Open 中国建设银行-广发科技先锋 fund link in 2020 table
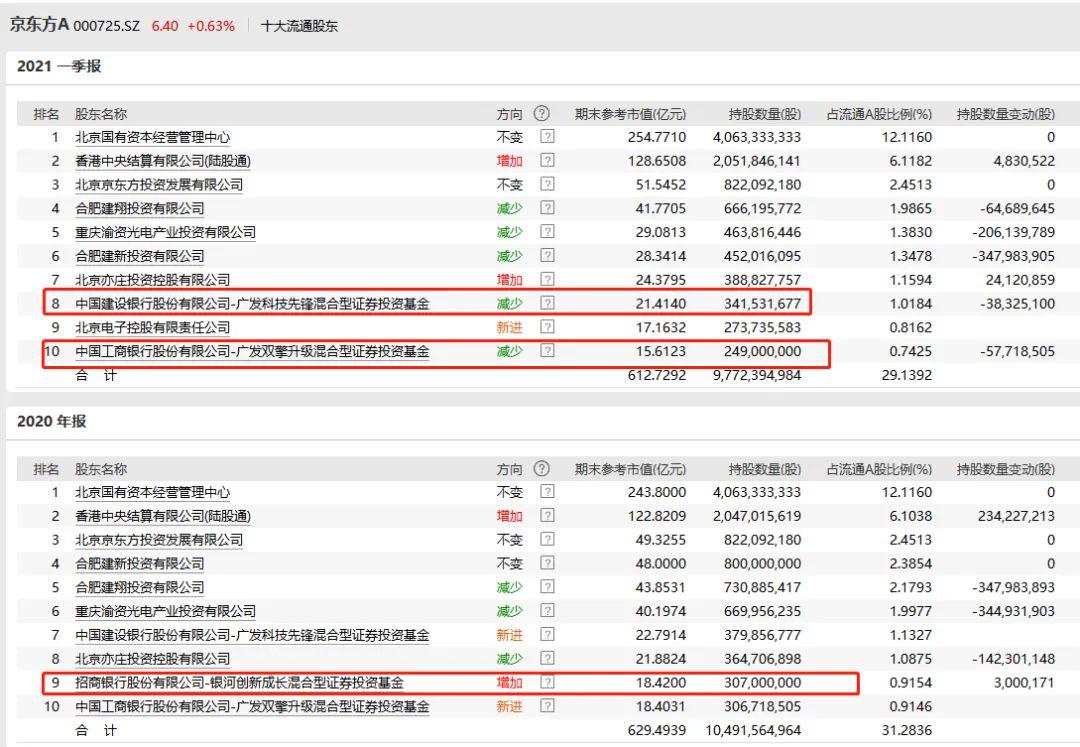The width and height of the screenshot is (1080, 747). 252,635
